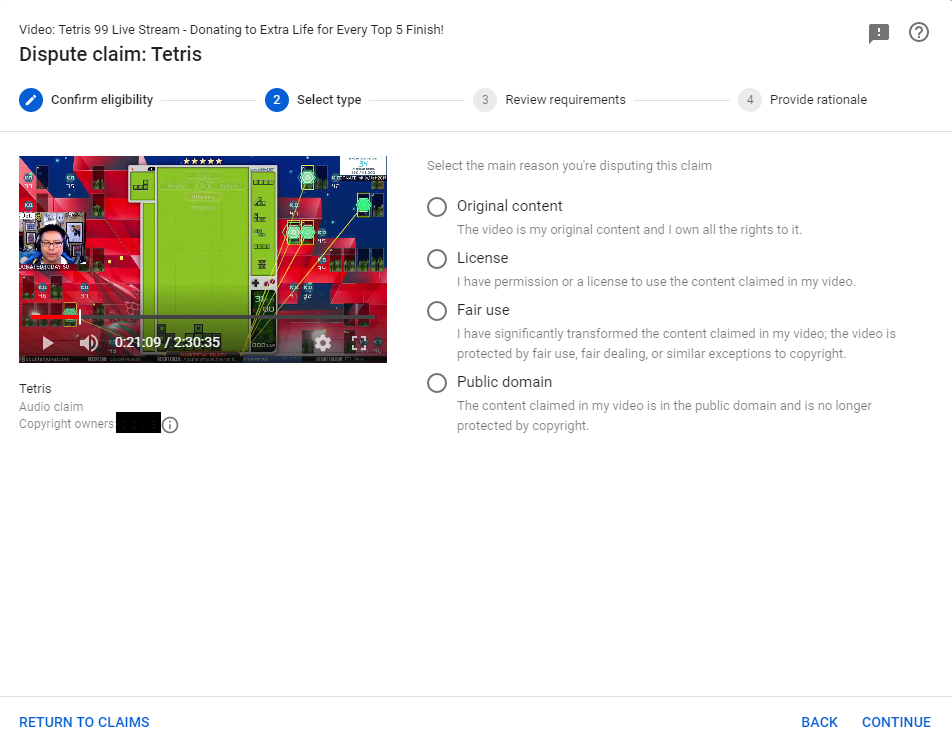This screenshot has width=952, height=745.
Task: Click the Confirm eligibility step label
Action: (x=102, y=100)
